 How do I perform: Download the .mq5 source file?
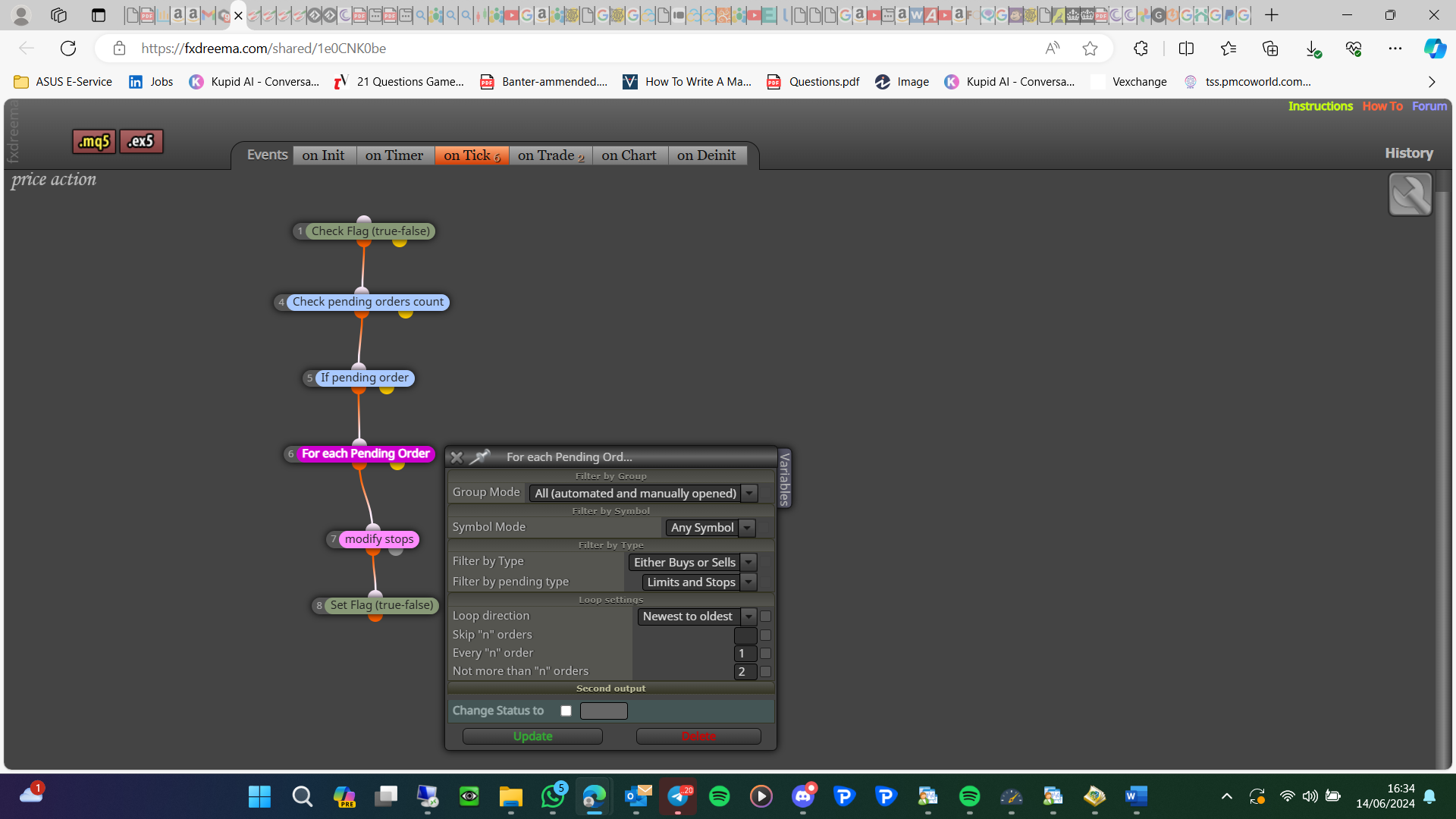point(94,141)
